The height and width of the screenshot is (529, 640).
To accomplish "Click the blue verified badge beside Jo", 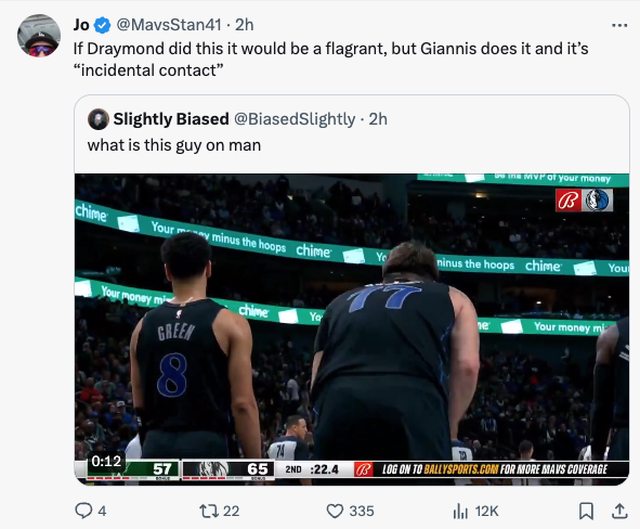I will (x=106, y=25).
